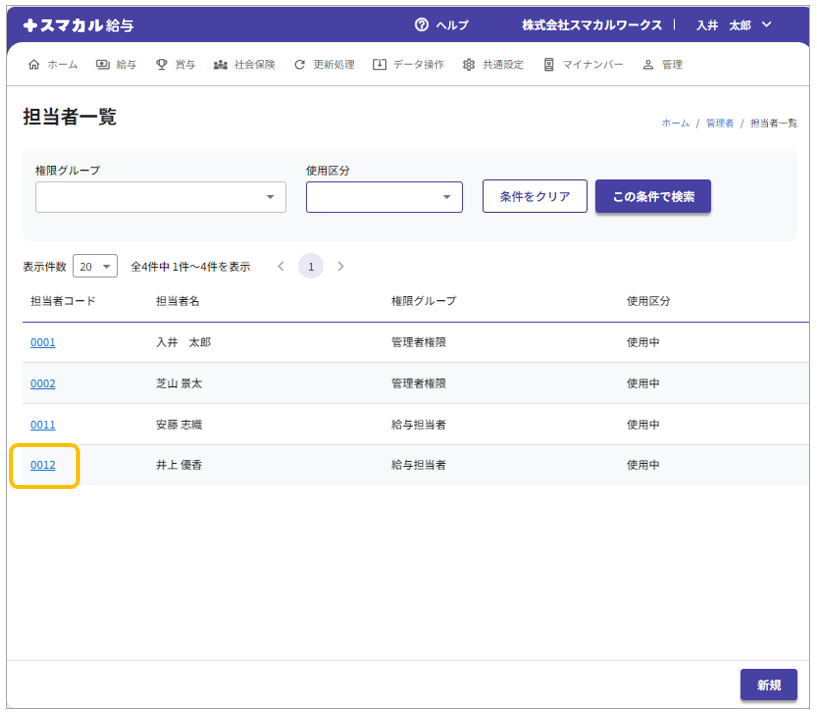Open the マイナンバー ID card icon
Image resolution: width=817 pixels, height=714 pixels.
click(x=549, y=65)
